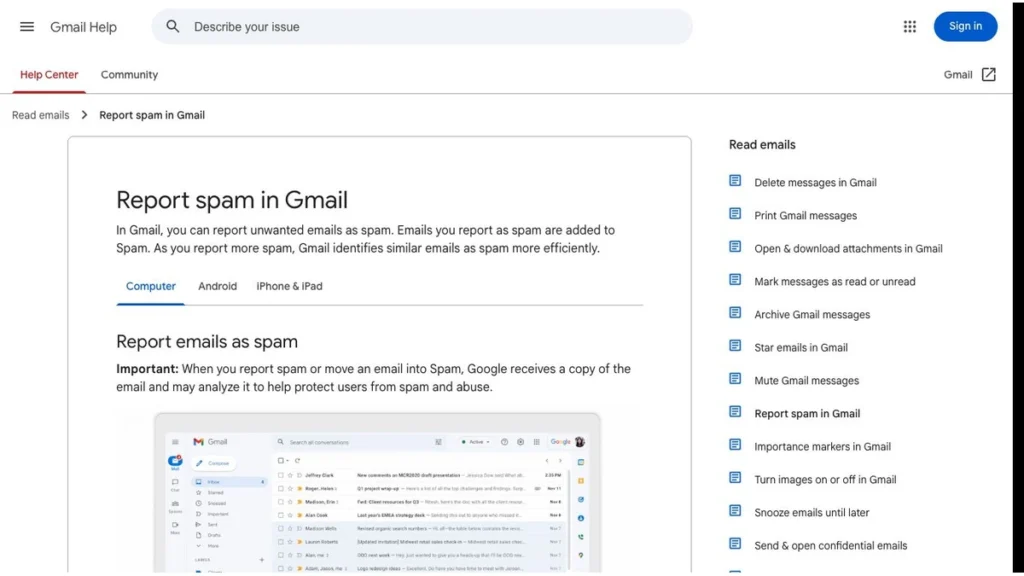Click the Describe your issue search field

[x=422, y=27]
